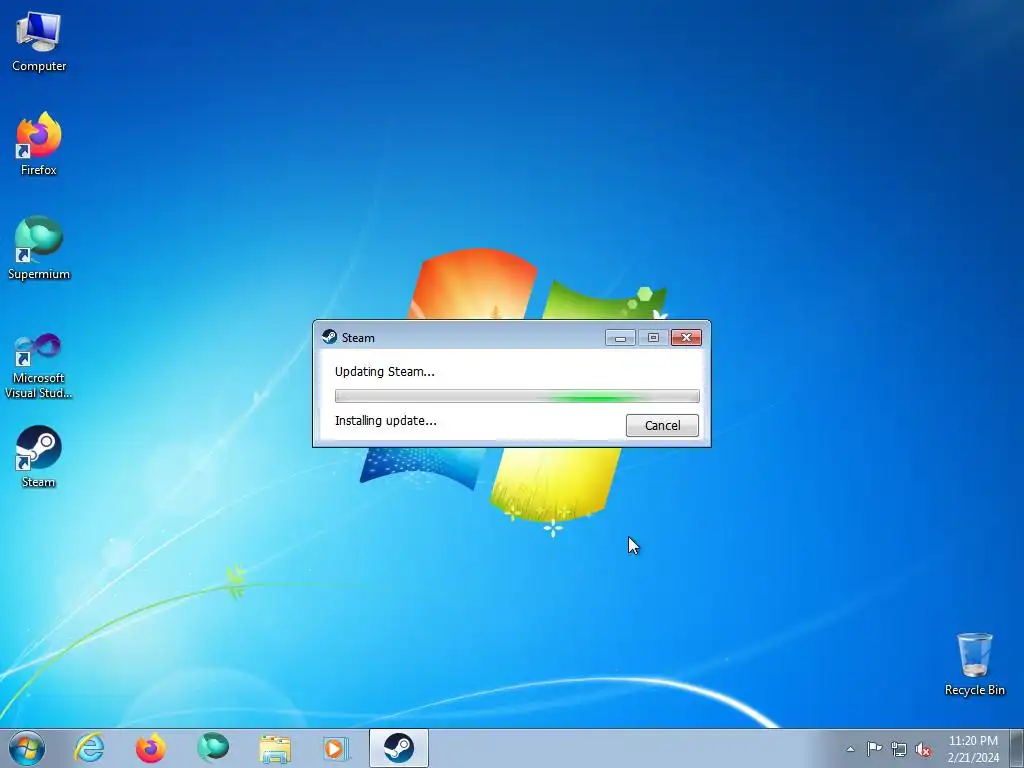The image size is (1024, 768).
Task: Click the Steam update progress bar
Action: [x=517, y=396]
